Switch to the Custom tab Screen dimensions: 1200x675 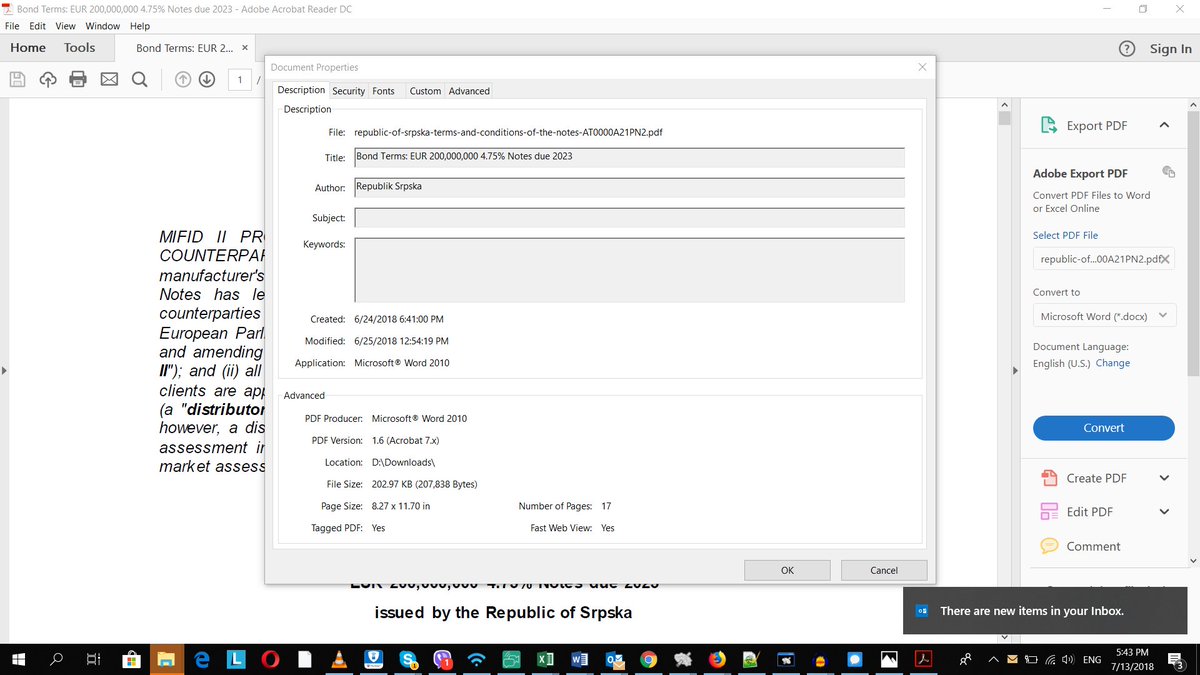[x=425, y=91]
